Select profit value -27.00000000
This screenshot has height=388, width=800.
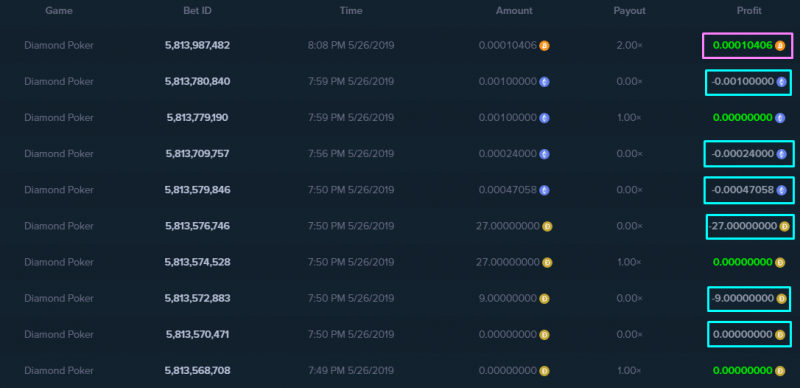coord(743,226)
